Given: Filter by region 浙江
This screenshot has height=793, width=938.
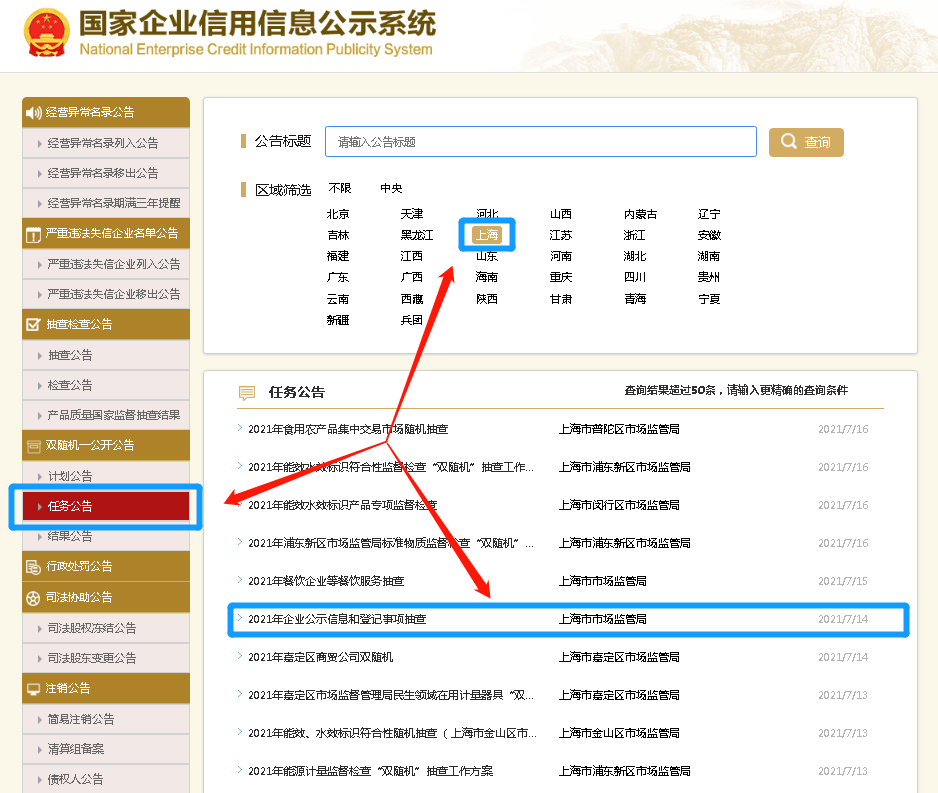Looking at the screenshot, I should (x=634, y=235).
